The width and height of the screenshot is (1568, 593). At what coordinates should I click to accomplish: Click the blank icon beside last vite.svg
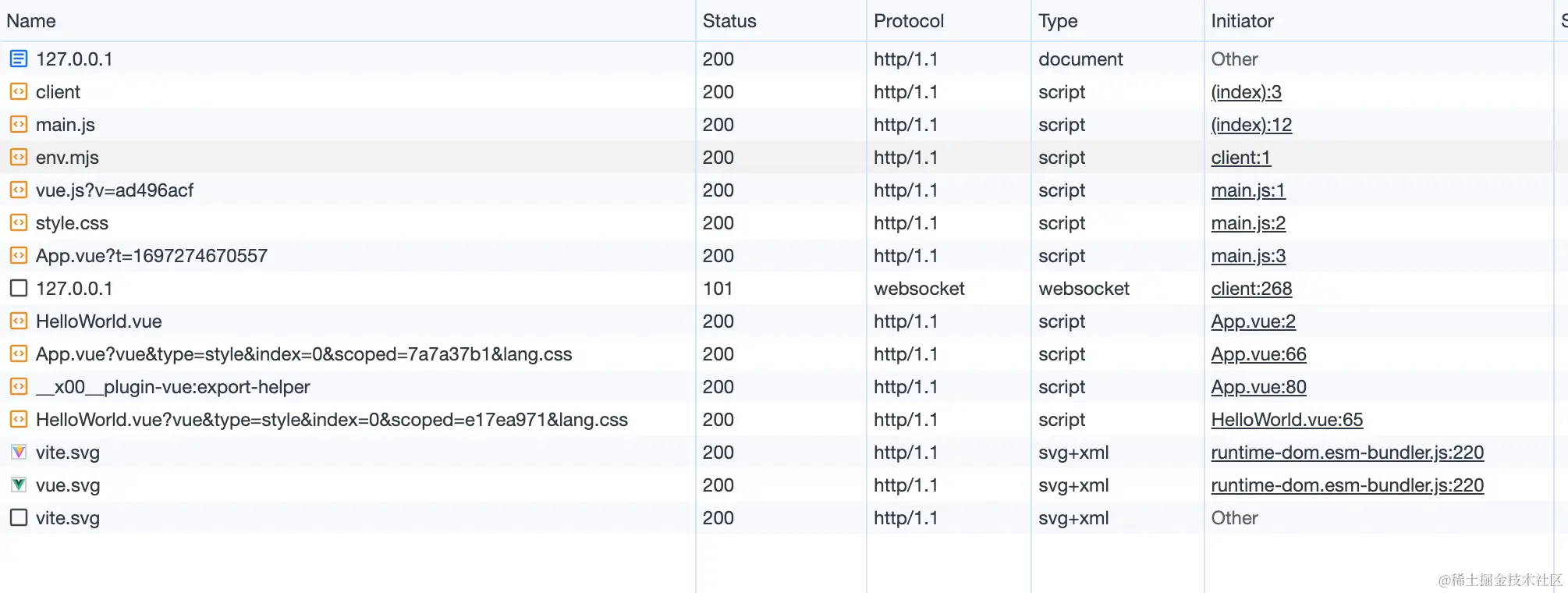19,517
